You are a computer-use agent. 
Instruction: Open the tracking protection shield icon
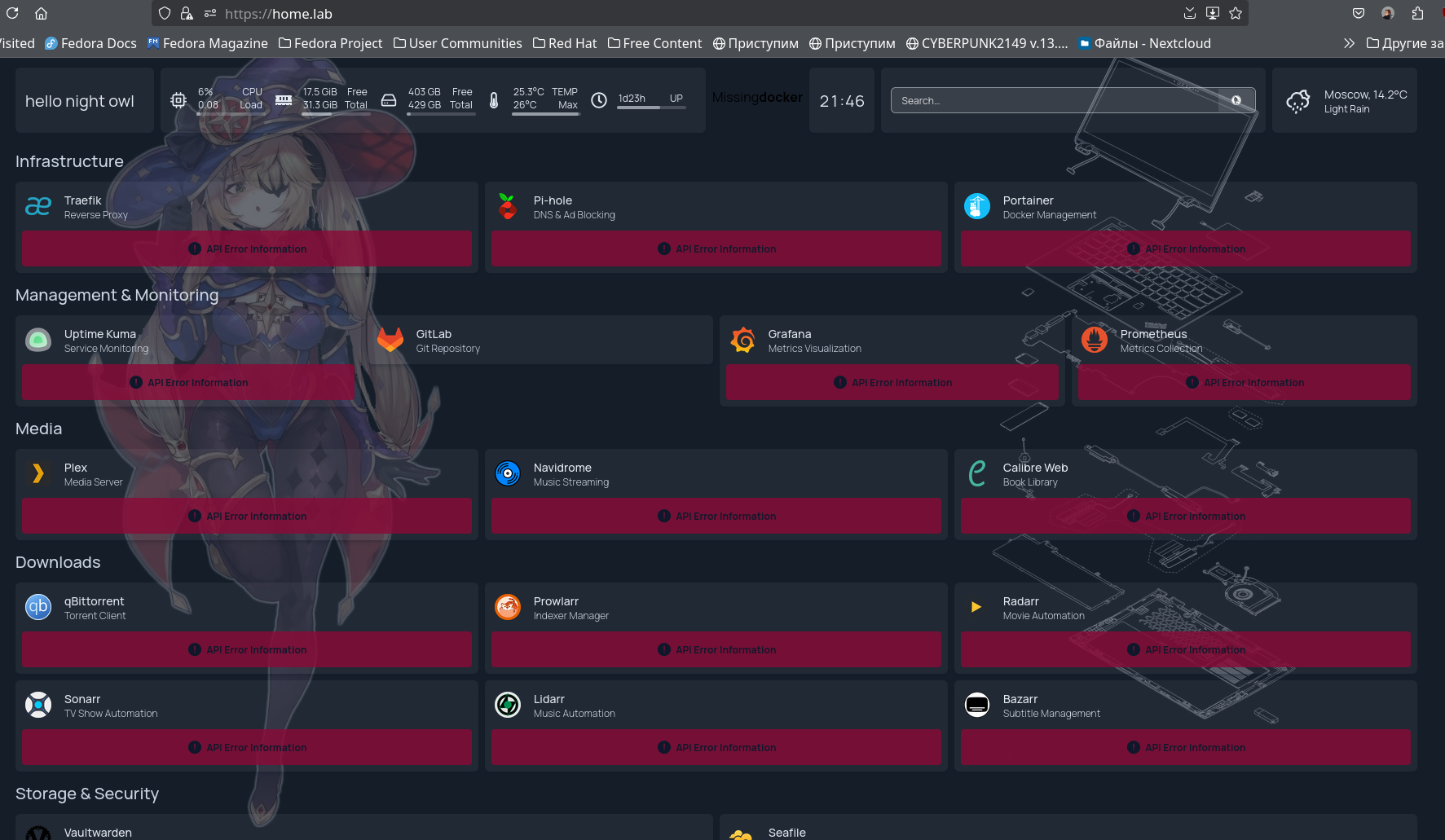pyautogui.click(x=165, y=13)
